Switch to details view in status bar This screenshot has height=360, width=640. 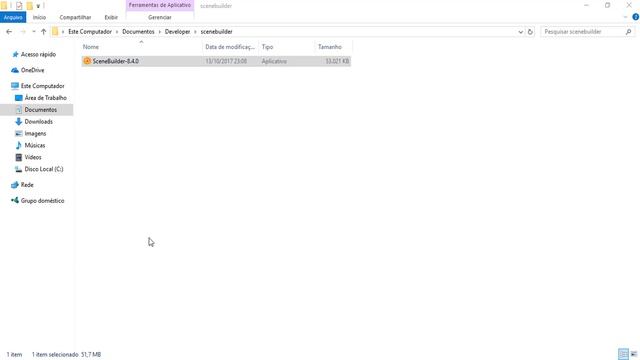coord(623,354)
